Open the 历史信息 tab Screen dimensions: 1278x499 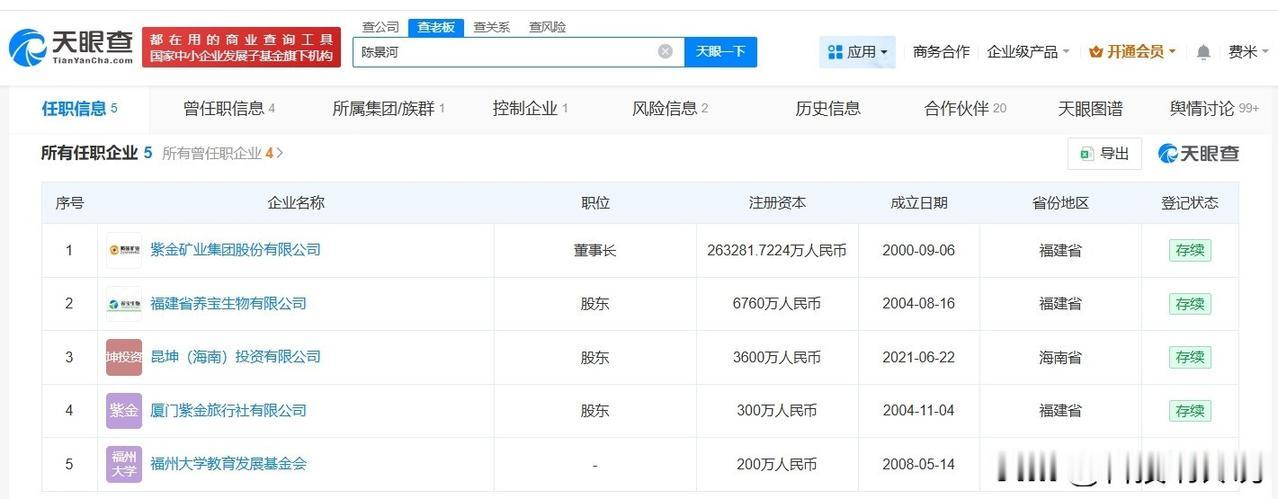click(x=827, y=108)
